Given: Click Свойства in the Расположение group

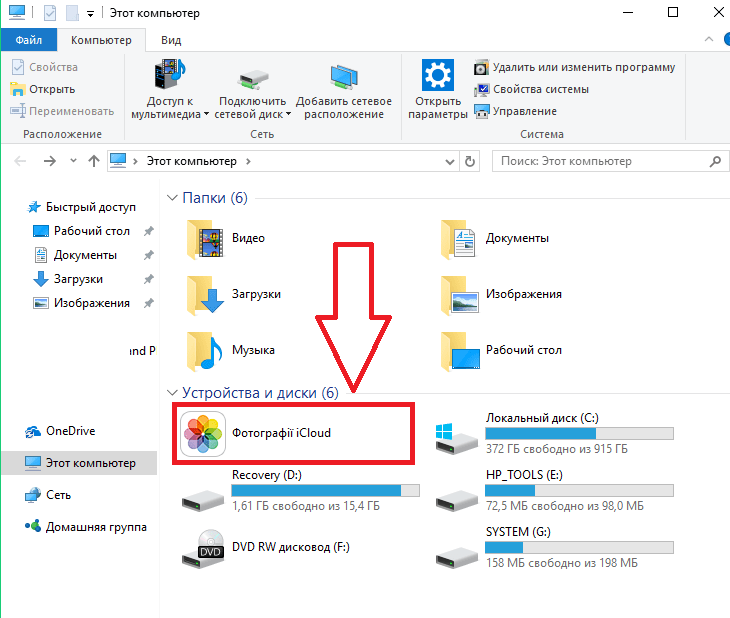Looking at the screenshot, I should [x=44, y=68].
